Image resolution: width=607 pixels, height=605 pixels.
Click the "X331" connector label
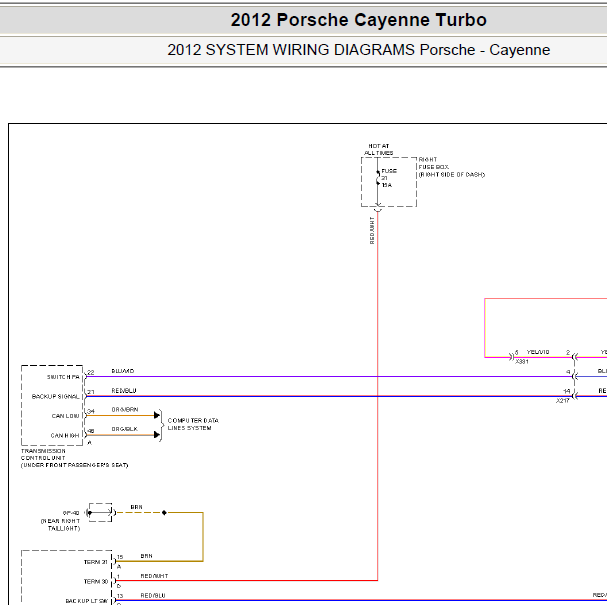(x=522, y=362)
